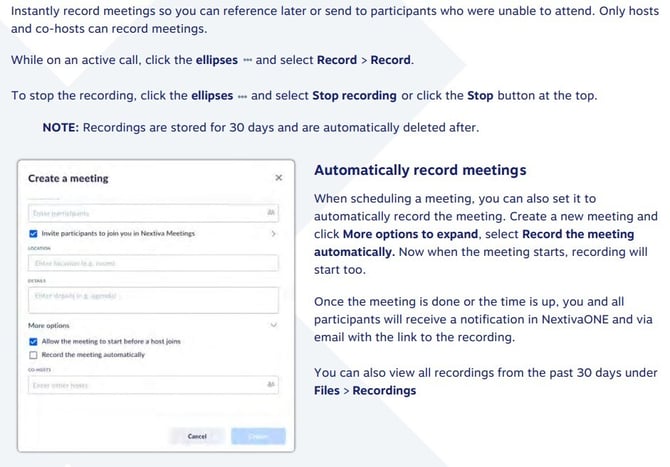The width and height of the screenshot is (670, 467).
Task: Focus the Enter participants input field
Action: [140, 213]
